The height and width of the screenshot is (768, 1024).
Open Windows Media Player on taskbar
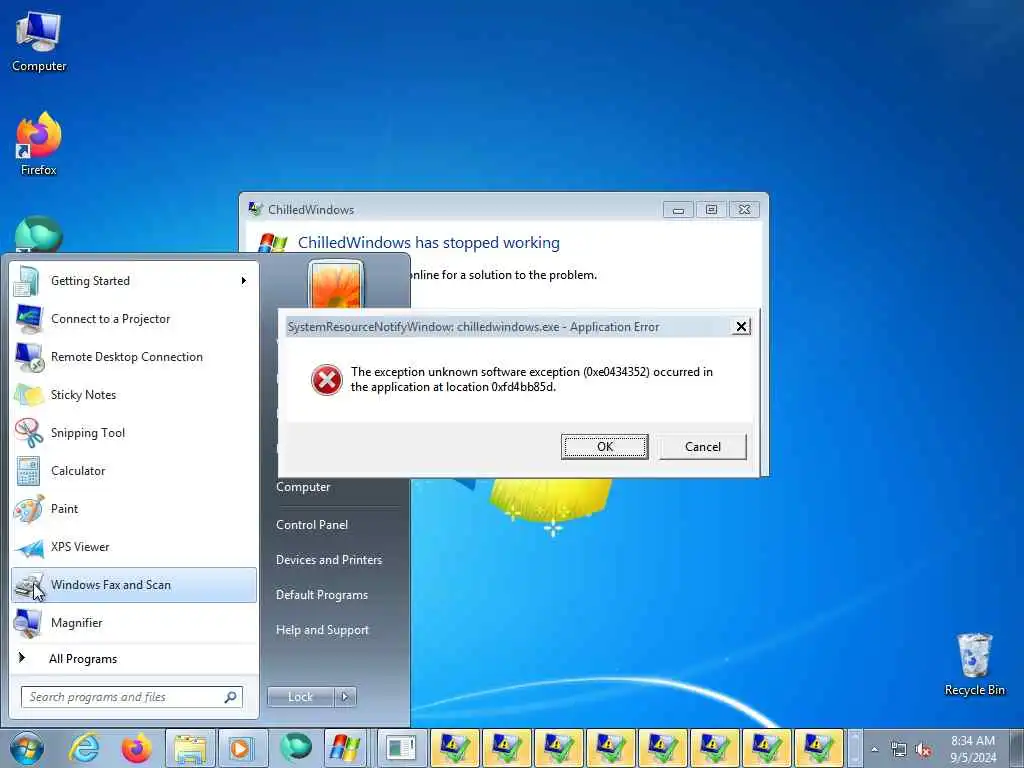(241, 748)
